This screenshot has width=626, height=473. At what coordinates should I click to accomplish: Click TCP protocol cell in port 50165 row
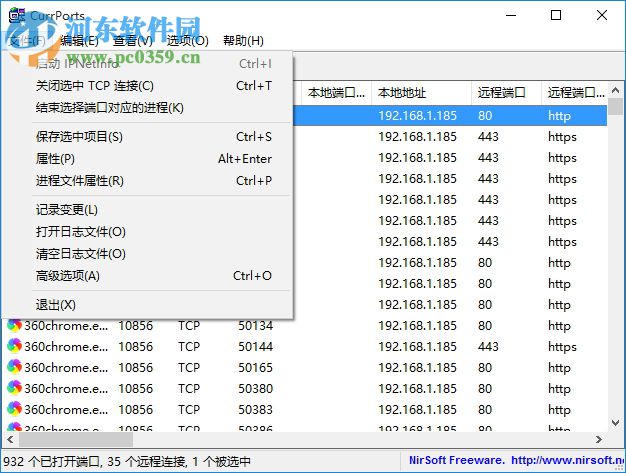(x=189, y=368)
